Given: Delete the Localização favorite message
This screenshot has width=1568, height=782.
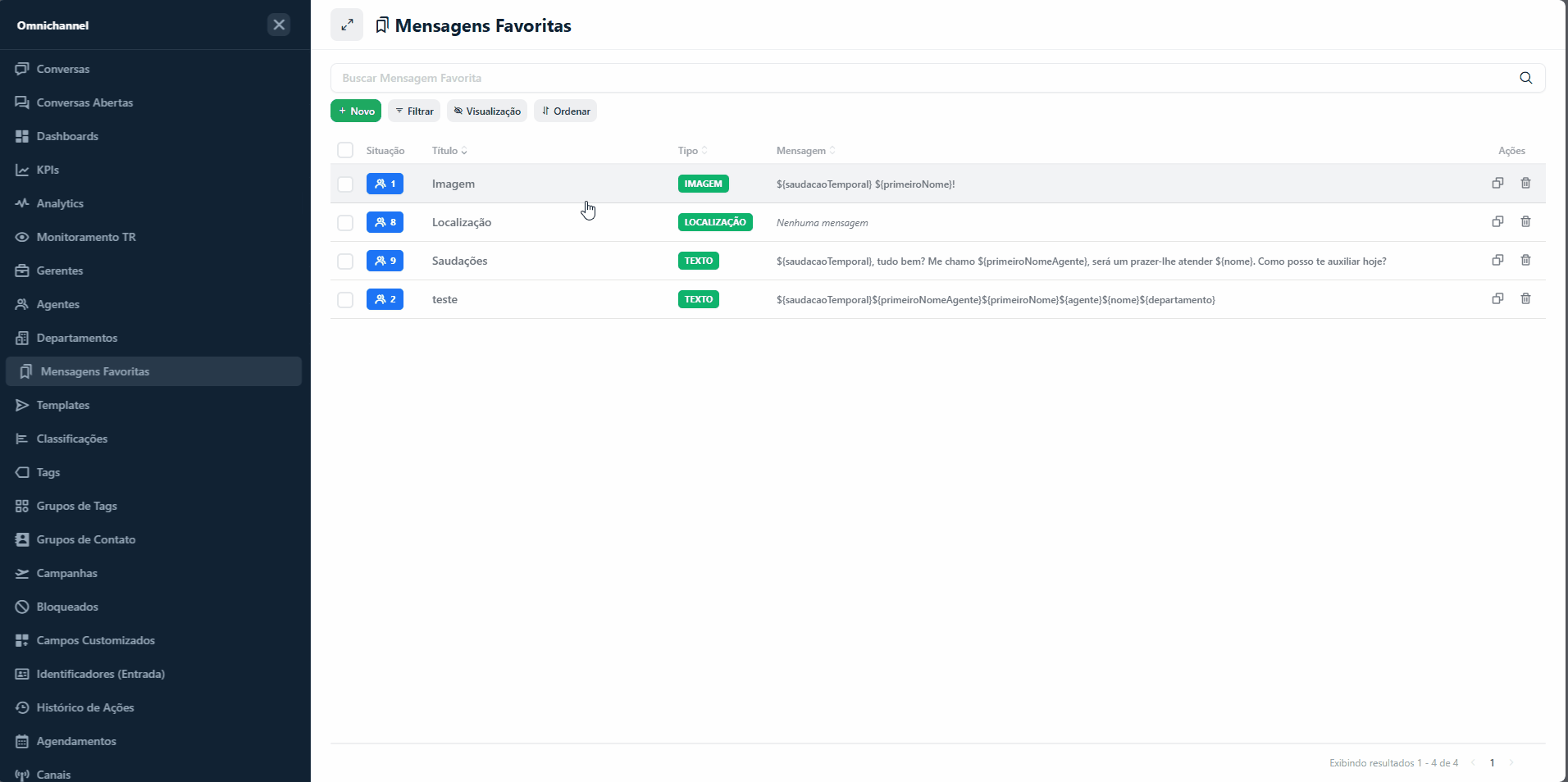Looking at the screenshot, I should pos(1525,221).
